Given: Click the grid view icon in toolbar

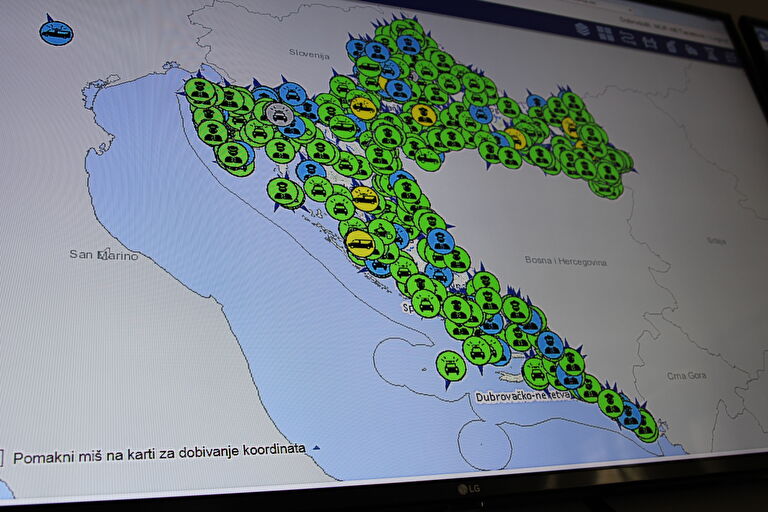Looking at the screenshot, I should coord(605,33).
